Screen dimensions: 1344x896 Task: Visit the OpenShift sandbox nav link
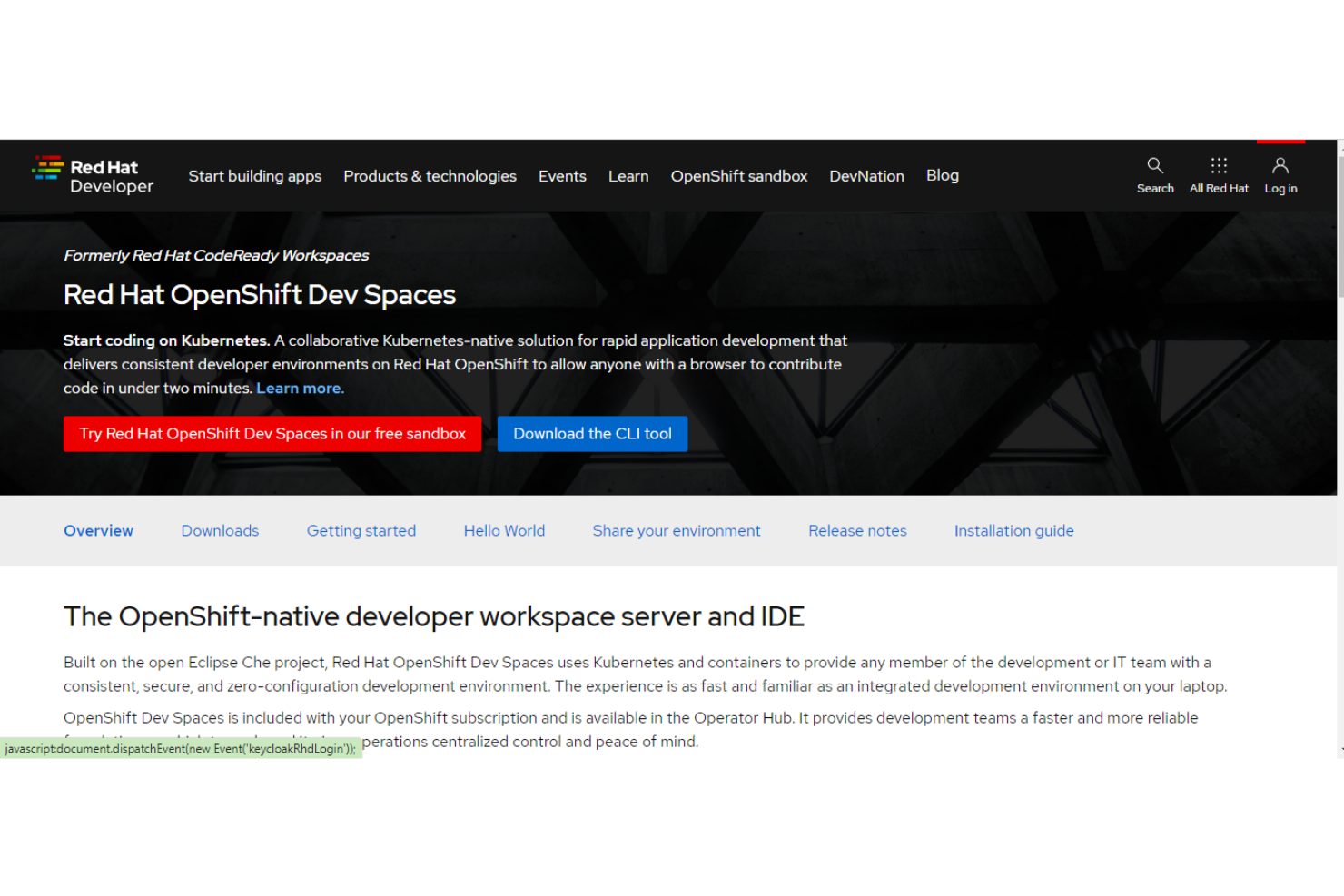click(x=738, y=176)
